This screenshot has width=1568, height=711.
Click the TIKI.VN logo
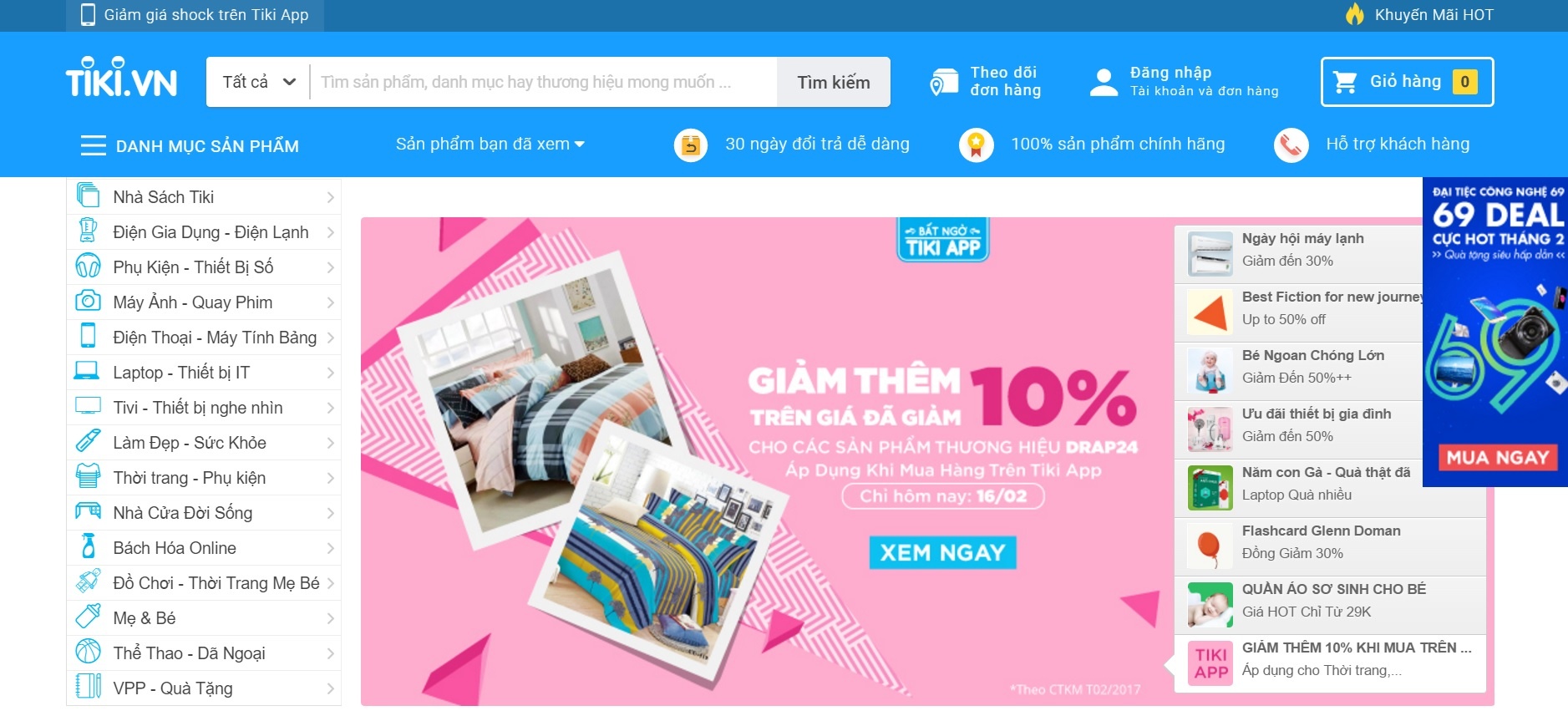pos(122,79)
